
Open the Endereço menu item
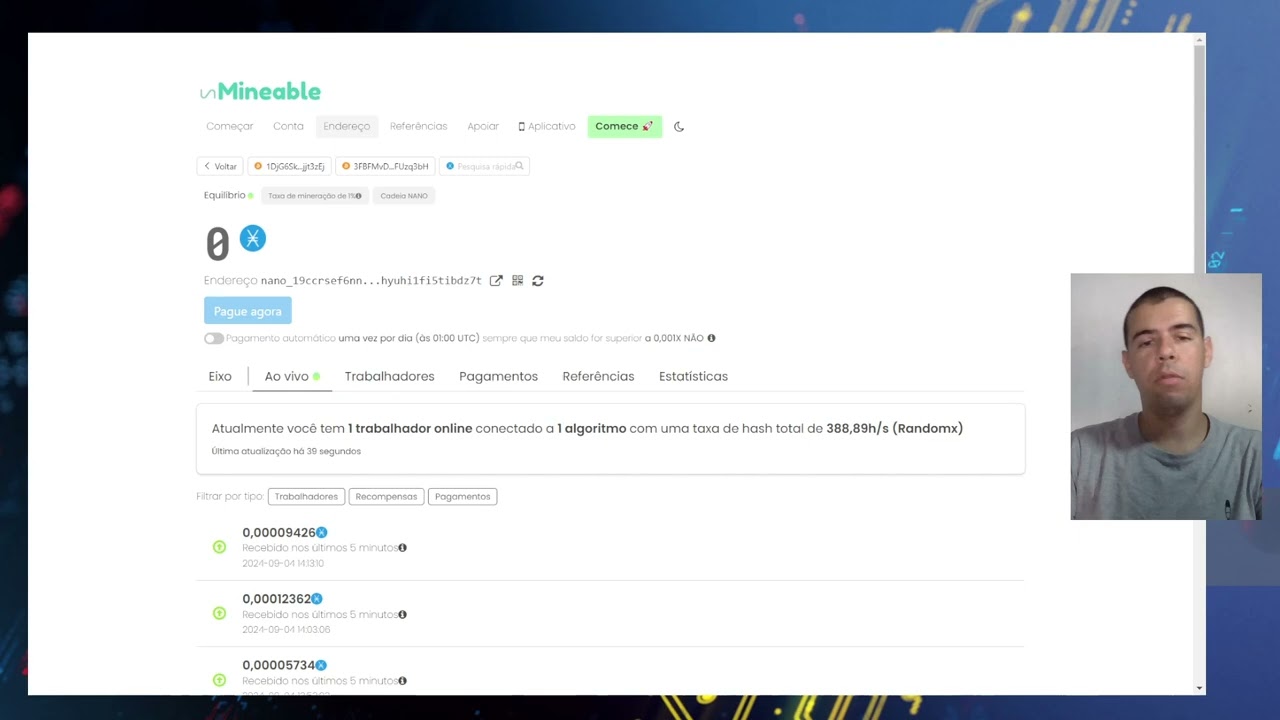coord(347,126)
